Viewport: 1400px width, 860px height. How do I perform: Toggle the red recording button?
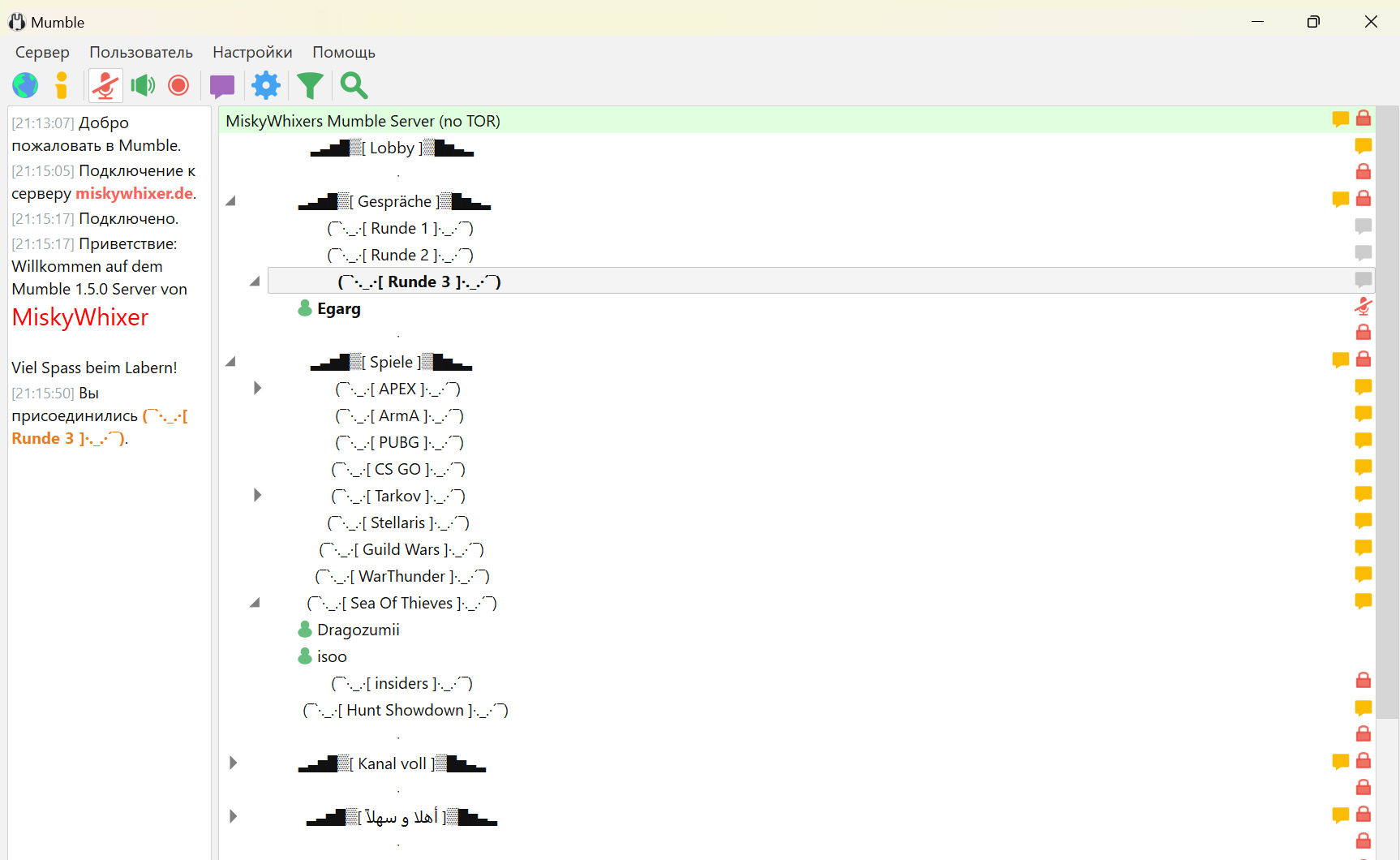pyautogui.click(x=178, y=85)
